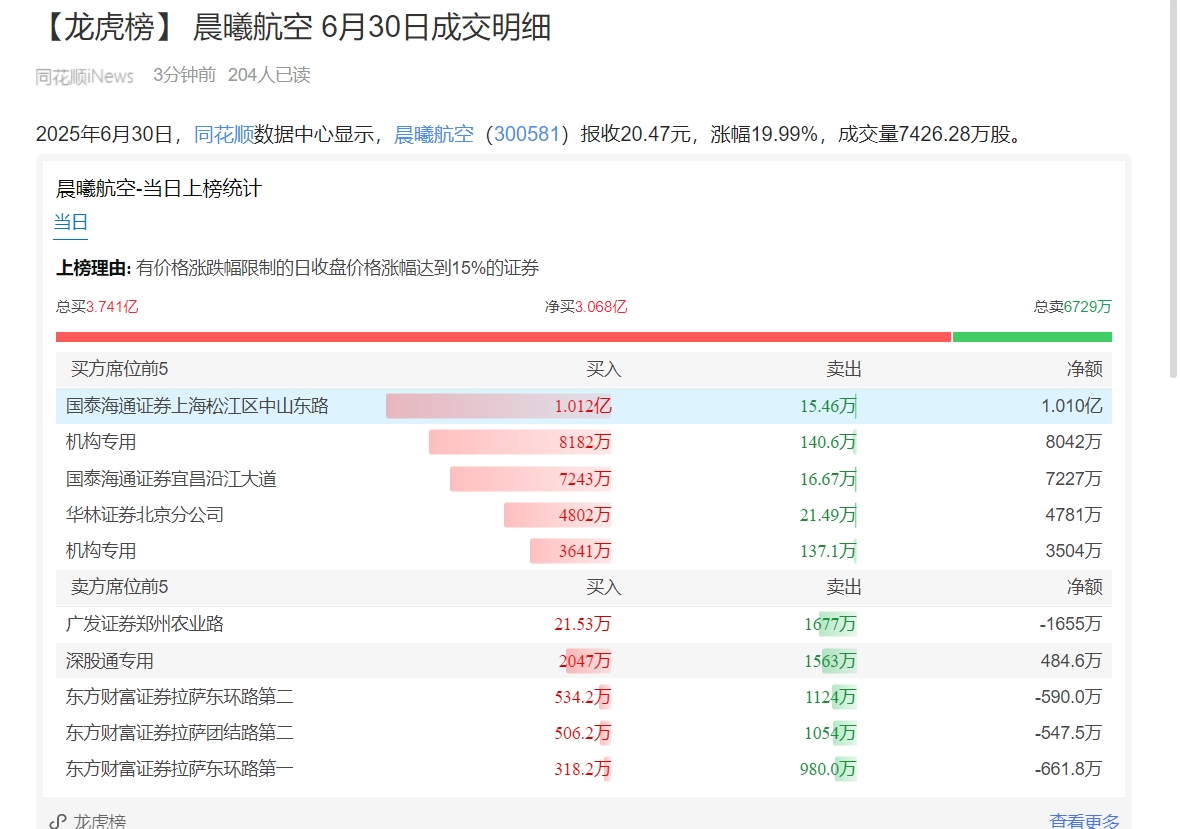
Task: Click 总卖6729万 label
Action: pos(1072,307)
